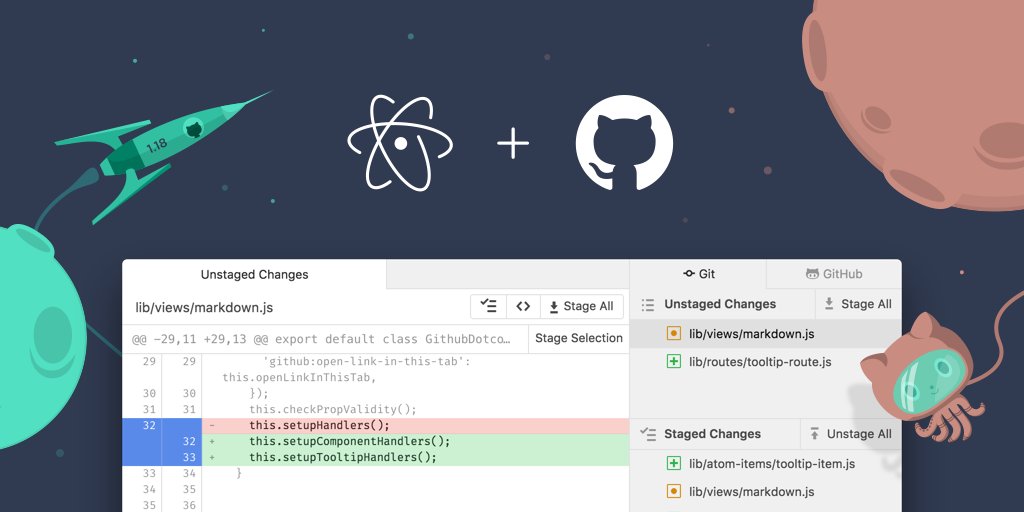This screenshot has height=512, width=1024.
Task: Click Stage All in the diff header
Action: (x=581, y=306)
